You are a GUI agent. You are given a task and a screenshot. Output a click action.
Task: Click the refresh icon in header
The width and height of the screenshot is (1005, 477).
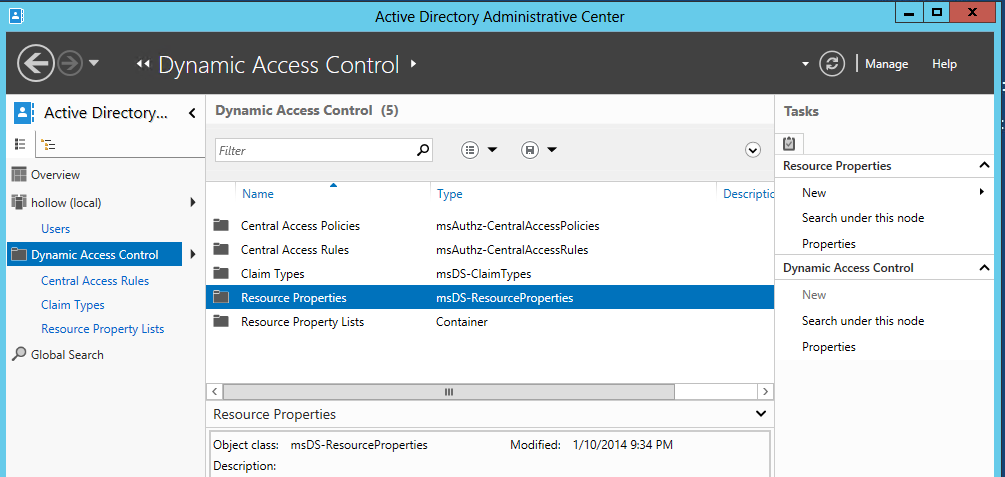point(832,64)
